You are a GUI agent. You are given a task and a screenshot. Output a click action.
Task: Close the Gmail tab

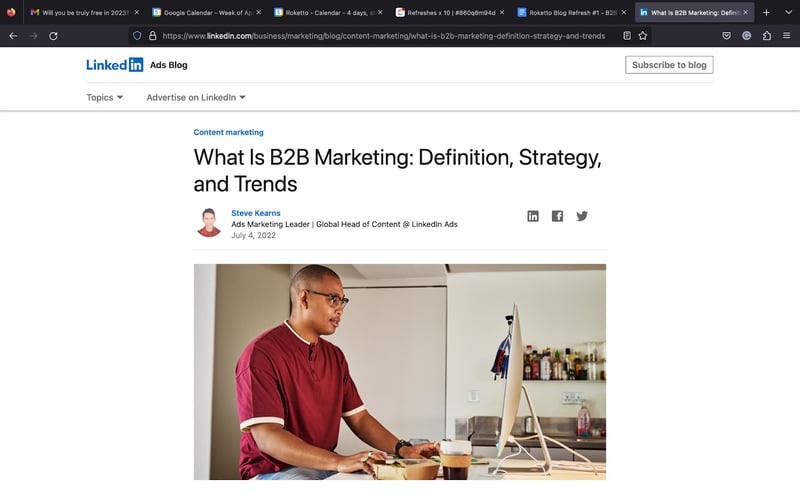click(136, 12)
